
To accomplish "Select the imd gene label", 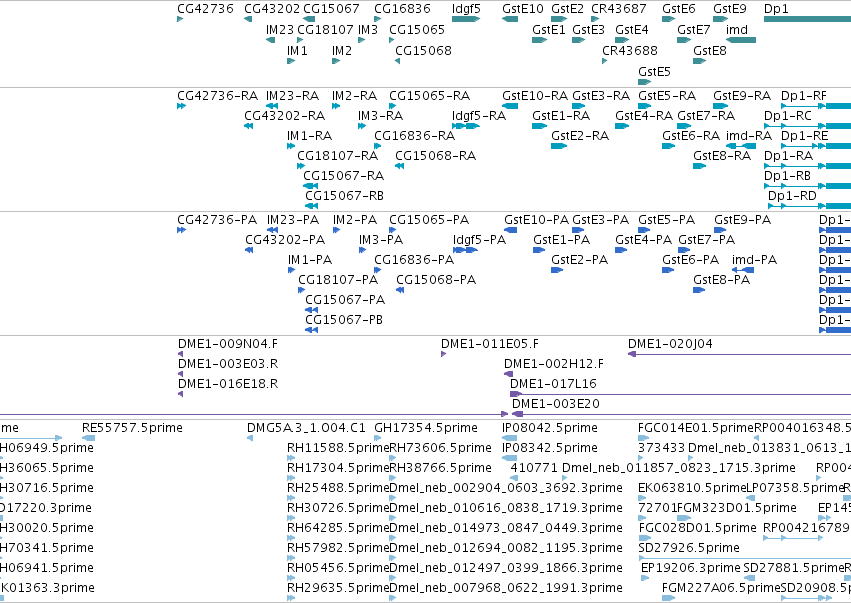I will coord(736,29).
